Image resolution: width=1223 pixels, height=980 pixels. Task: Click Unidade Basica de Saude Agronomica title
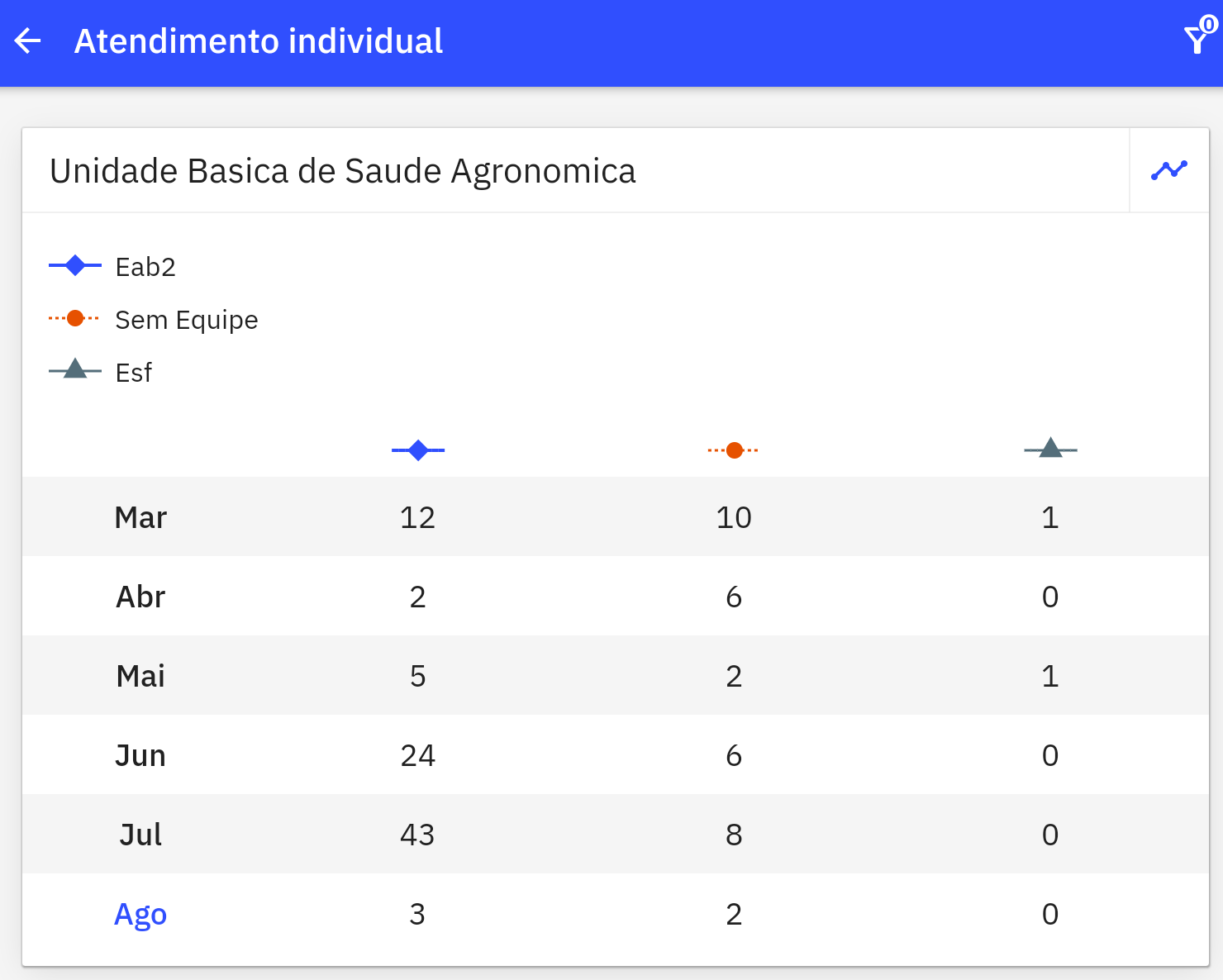click(x=343, y=171)
